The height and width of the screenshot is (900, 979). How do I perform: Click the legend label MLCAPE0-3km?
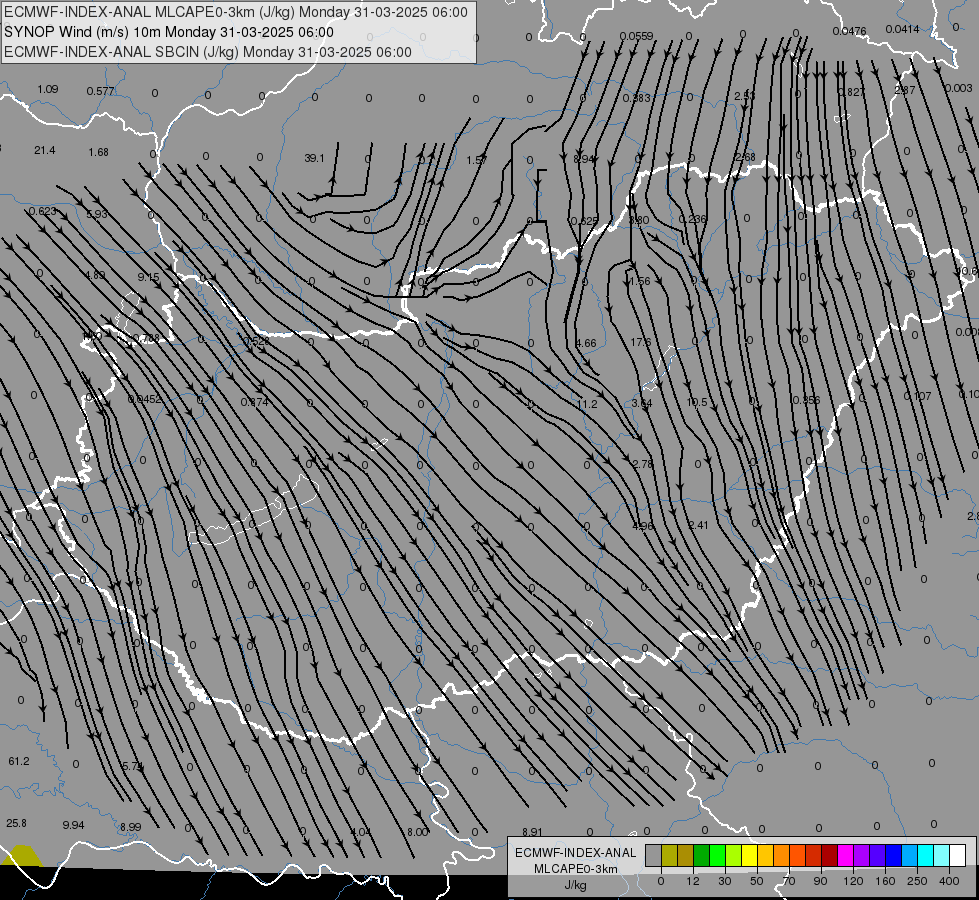click(576, 869)
